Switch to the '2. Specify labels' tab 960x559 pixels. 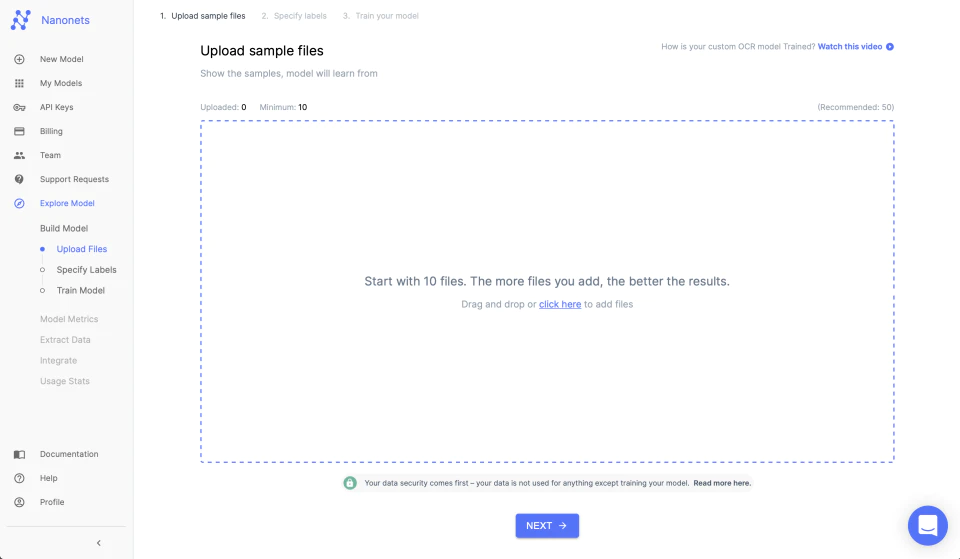tap(294, 16)
